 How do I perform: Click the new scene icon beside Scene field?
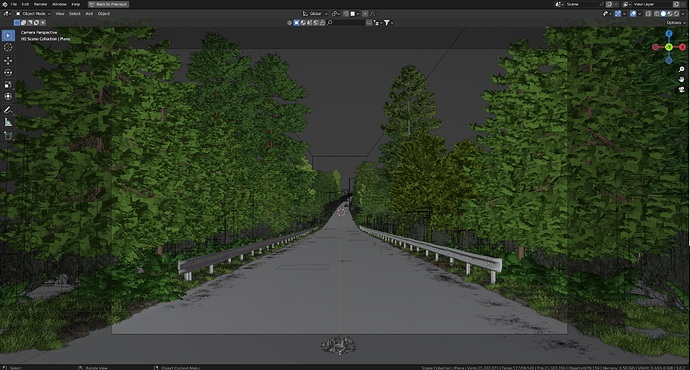point(609,4)
